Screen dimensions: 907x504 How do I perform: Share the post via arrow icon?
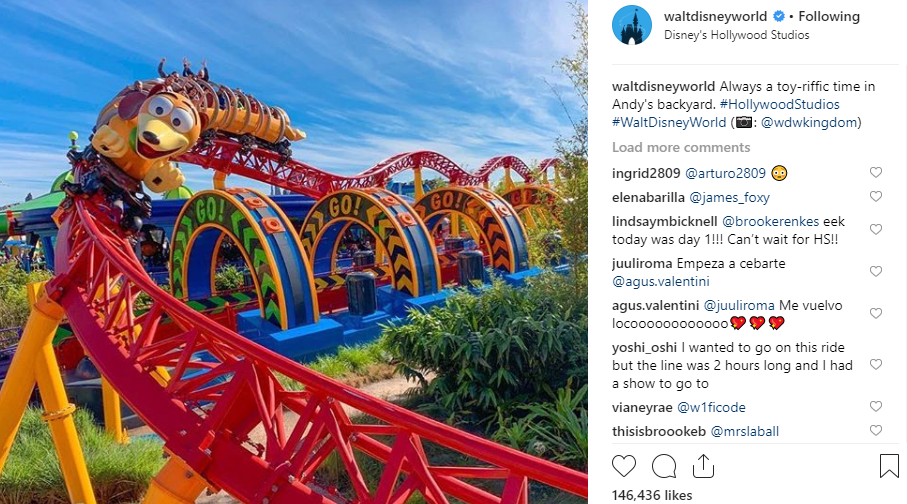703,466
